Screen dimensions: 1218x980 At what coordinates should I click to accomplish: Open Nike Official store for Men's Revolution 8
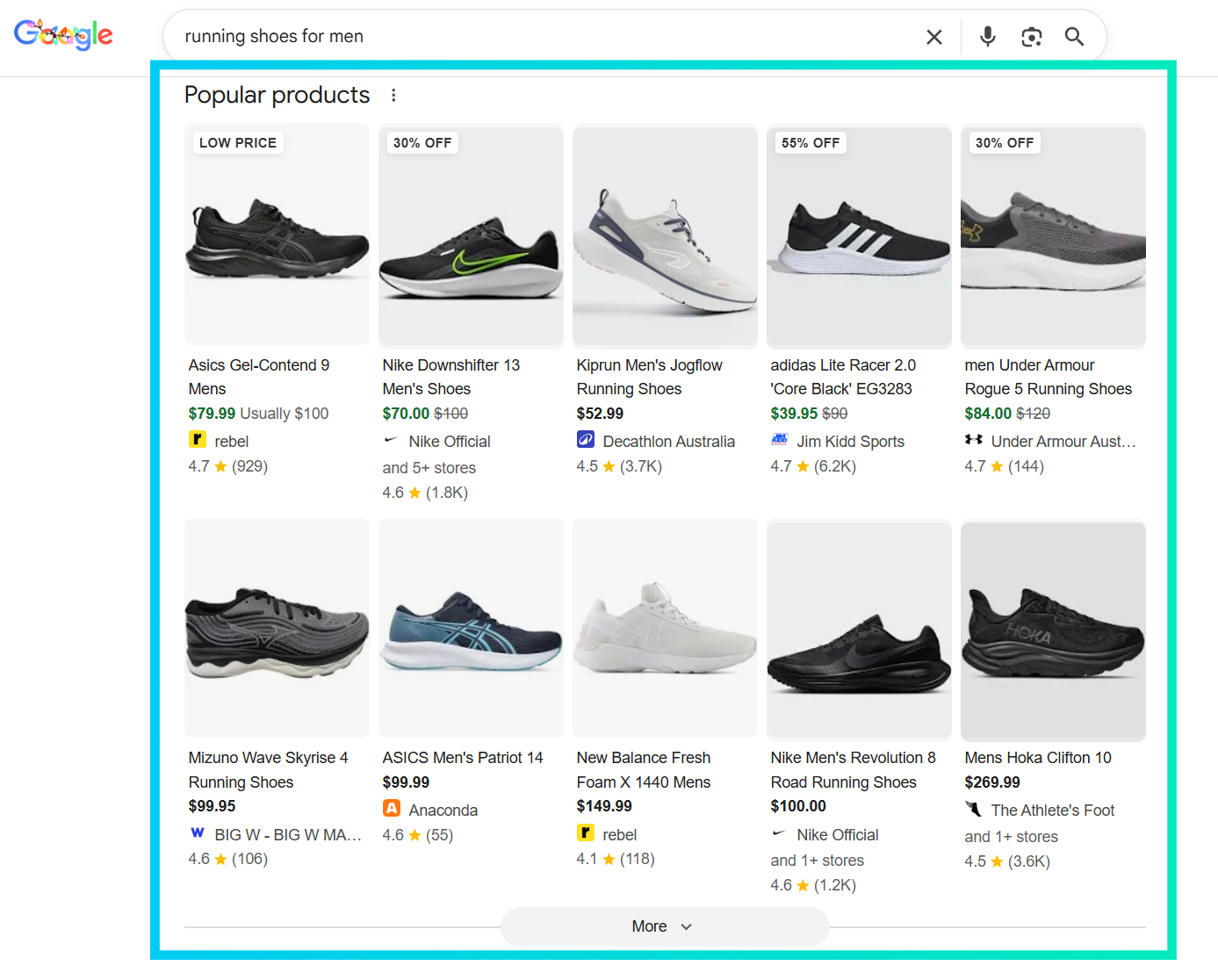[837, 834]
